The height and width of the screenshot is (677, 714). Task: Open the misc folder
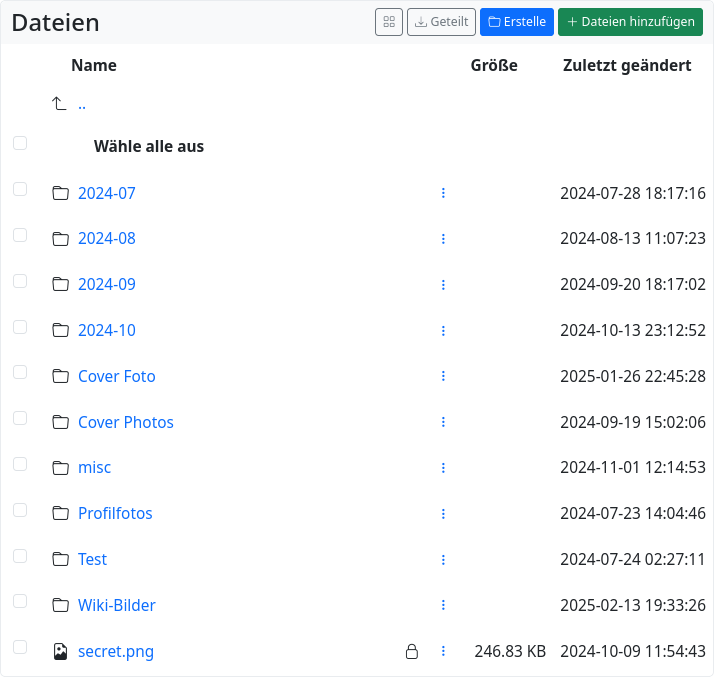click(94, 468)
